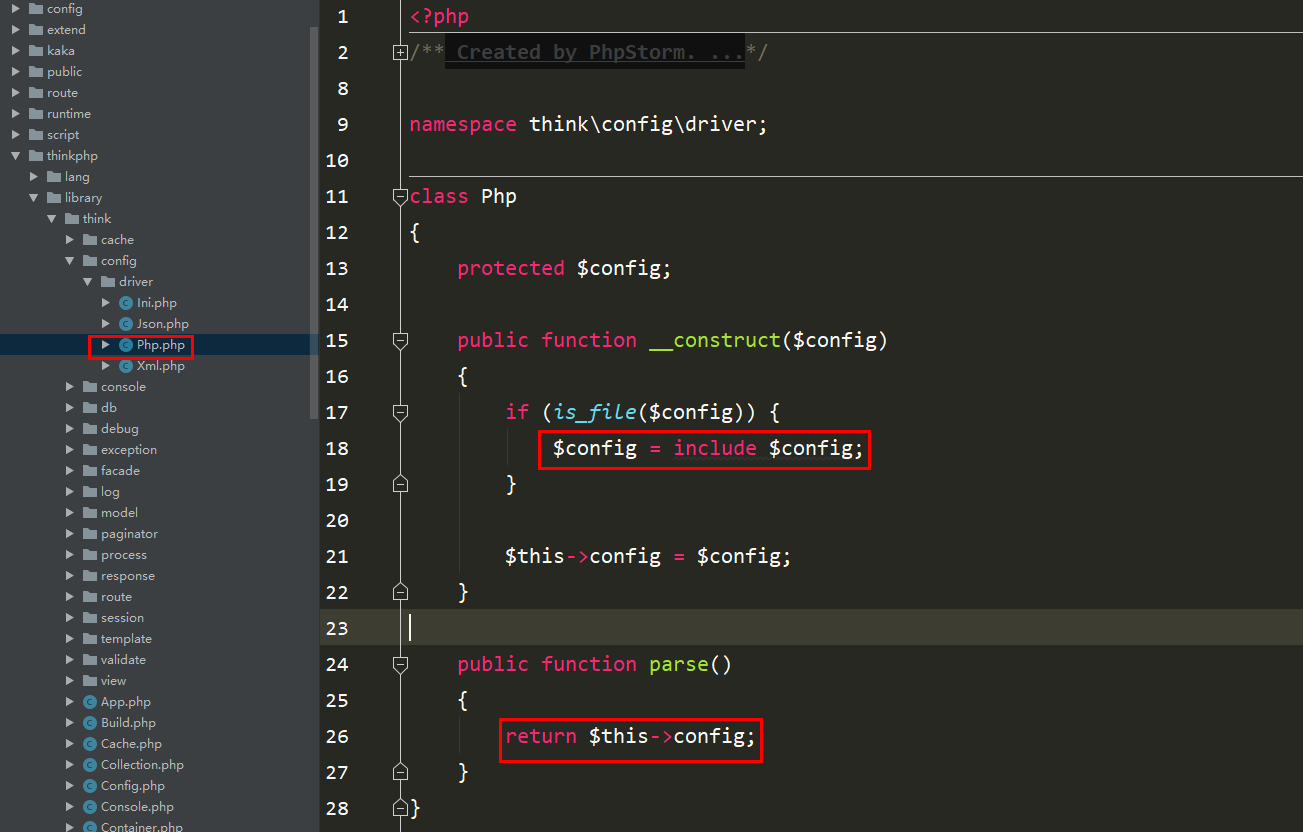Click the Cache.php class file icon
1303x832 pixels.
point(90,744)
